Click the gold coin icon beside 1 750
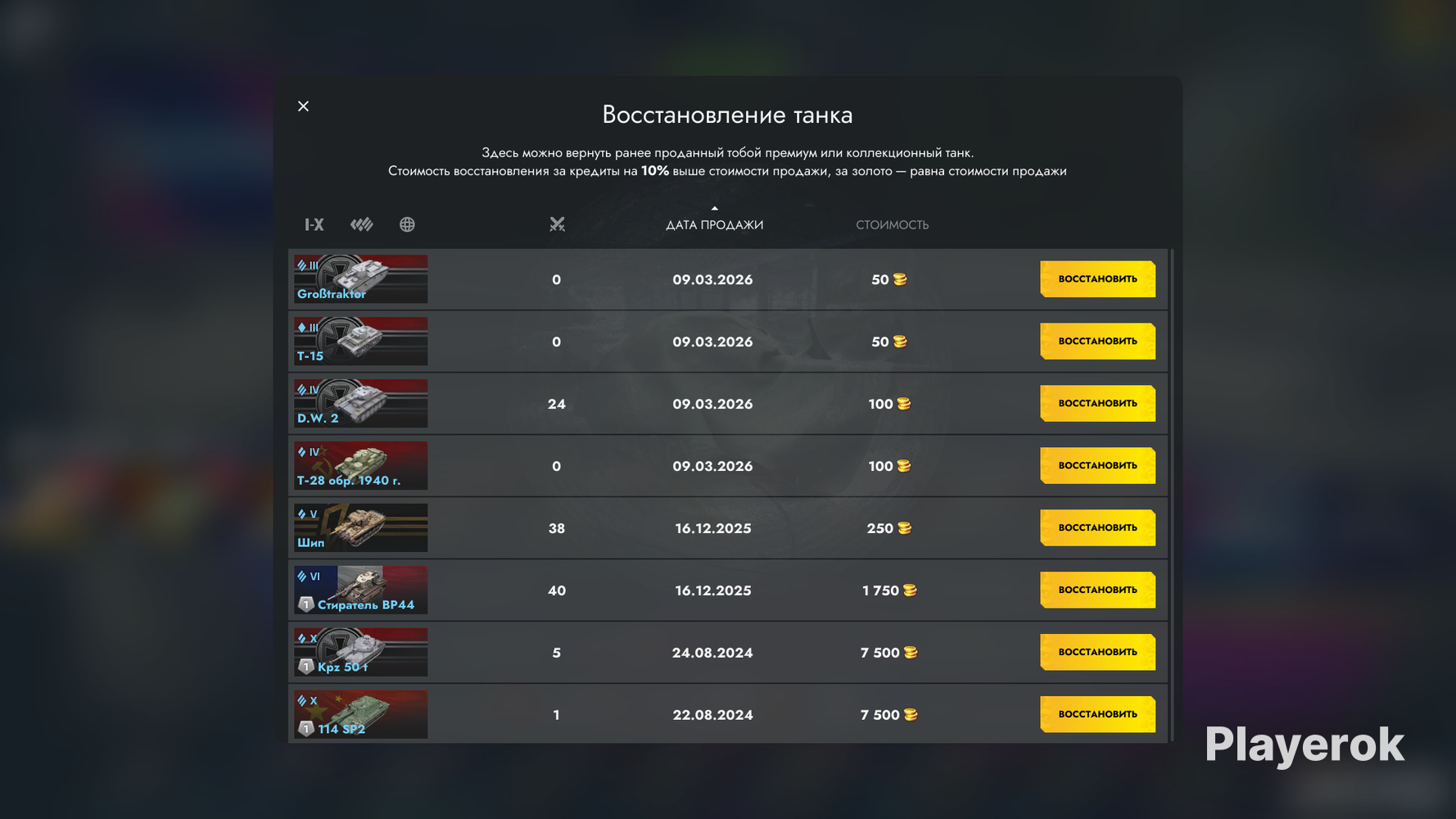 click(910, 590)
